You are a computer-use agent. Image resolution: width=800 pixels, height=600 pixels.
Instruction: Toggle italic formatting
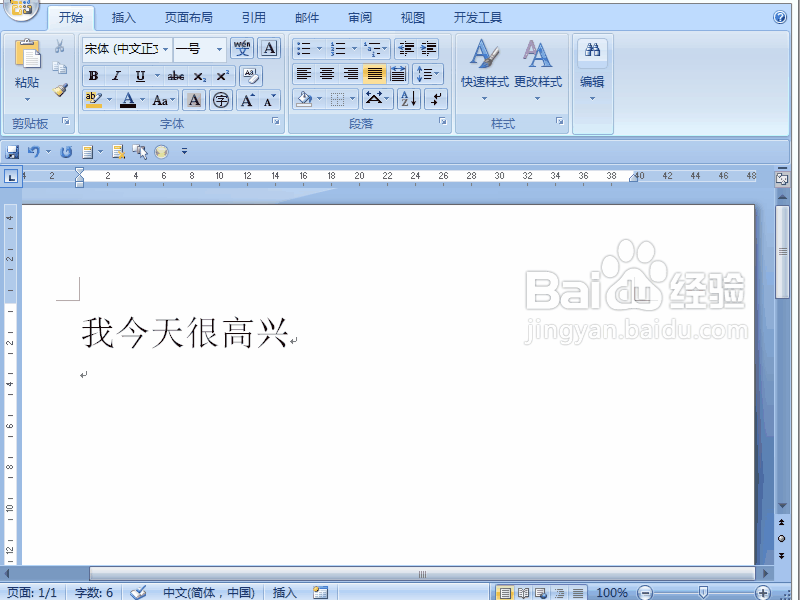pyautogui.click(x=116, y=76)
